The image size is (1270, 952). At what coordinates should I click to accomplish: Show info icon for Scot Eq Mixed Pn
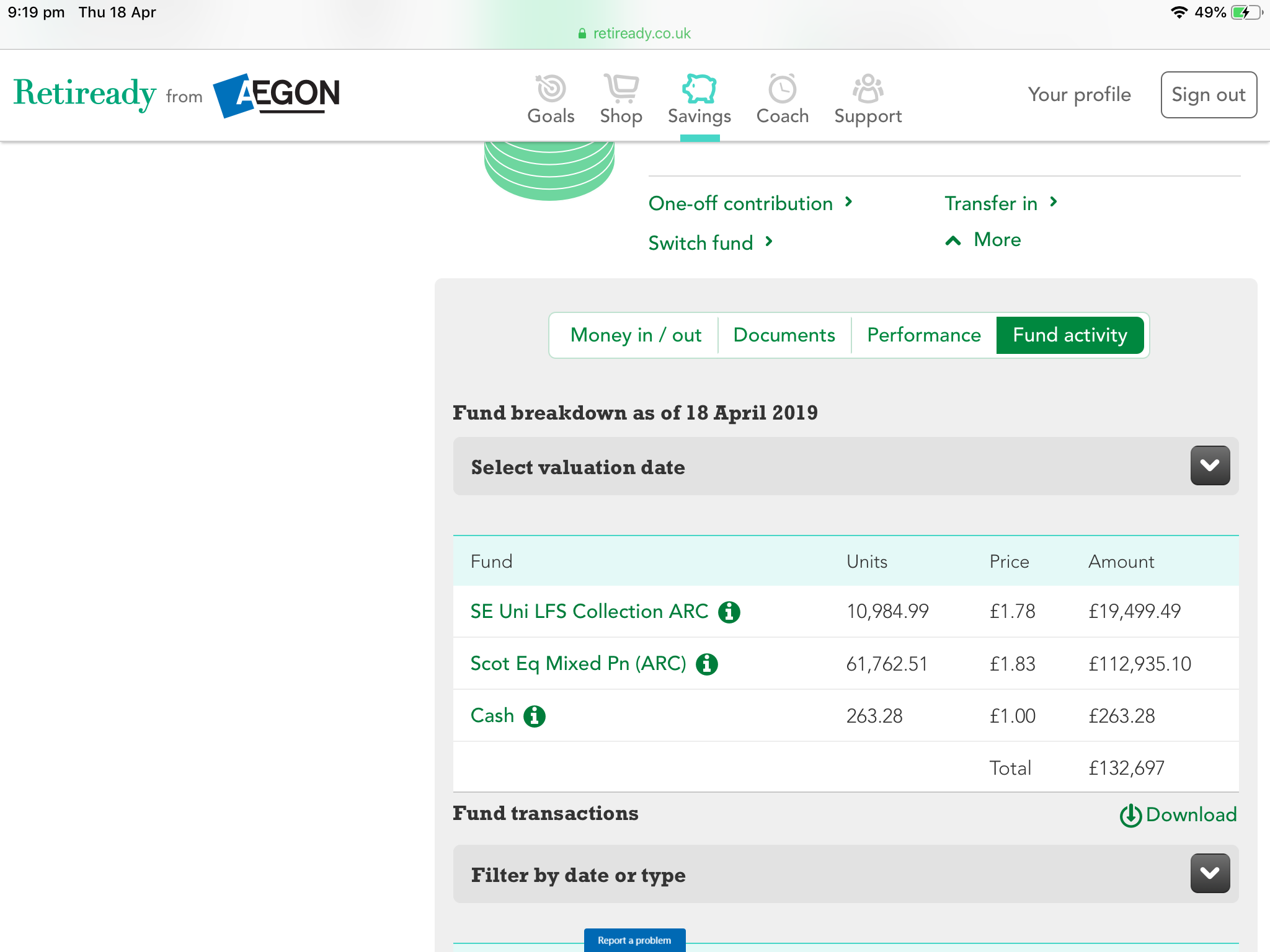pyautogui.click(x=707, y=664)
